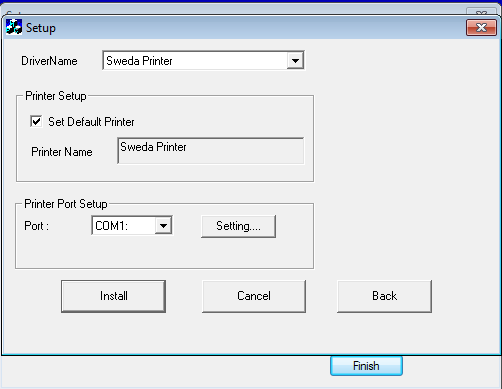Close the Setup dialog window

481,27
